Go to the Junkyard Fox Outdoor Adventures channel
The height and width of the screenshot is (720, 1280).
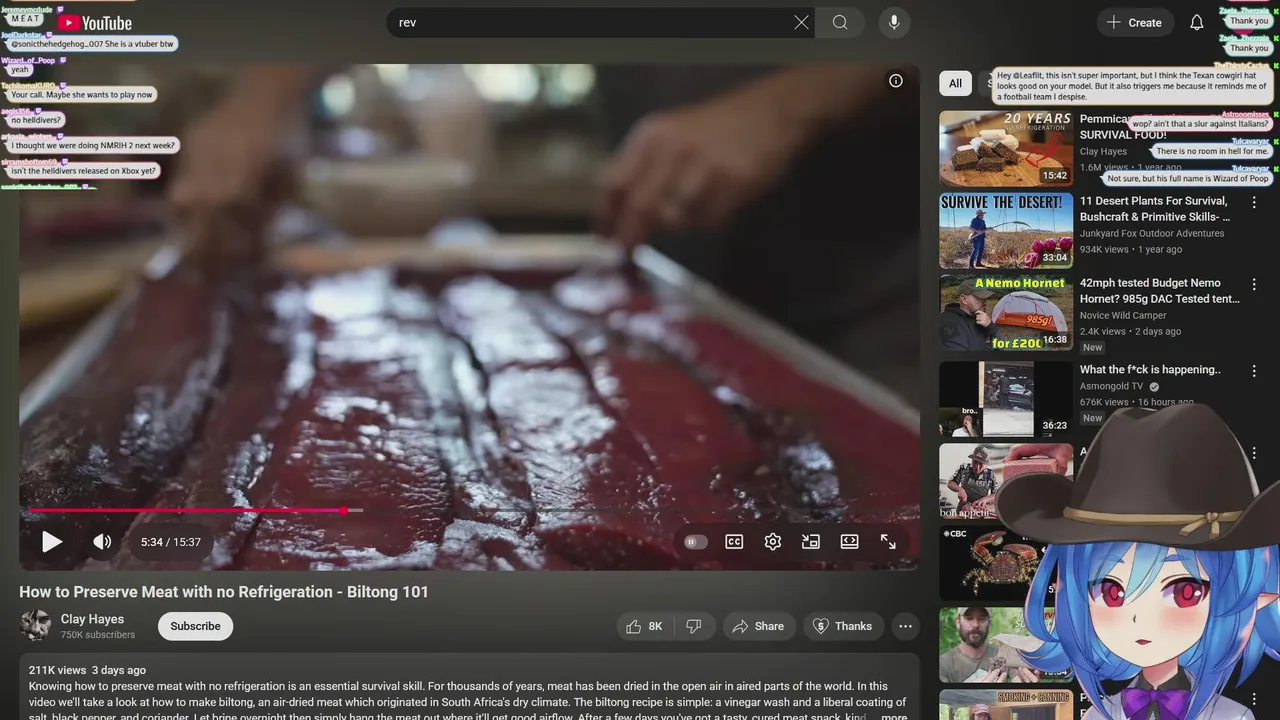pyautogui.click(x=1152, y=233)
